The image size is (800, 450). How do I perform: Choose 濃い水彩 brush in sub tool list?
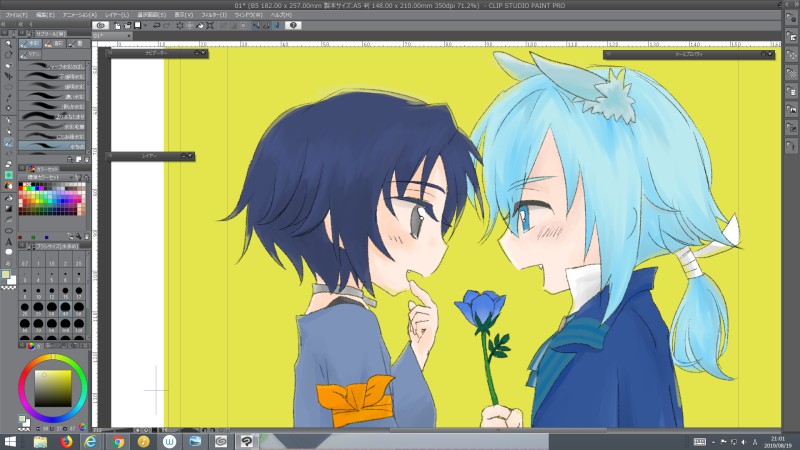[53, 96]
